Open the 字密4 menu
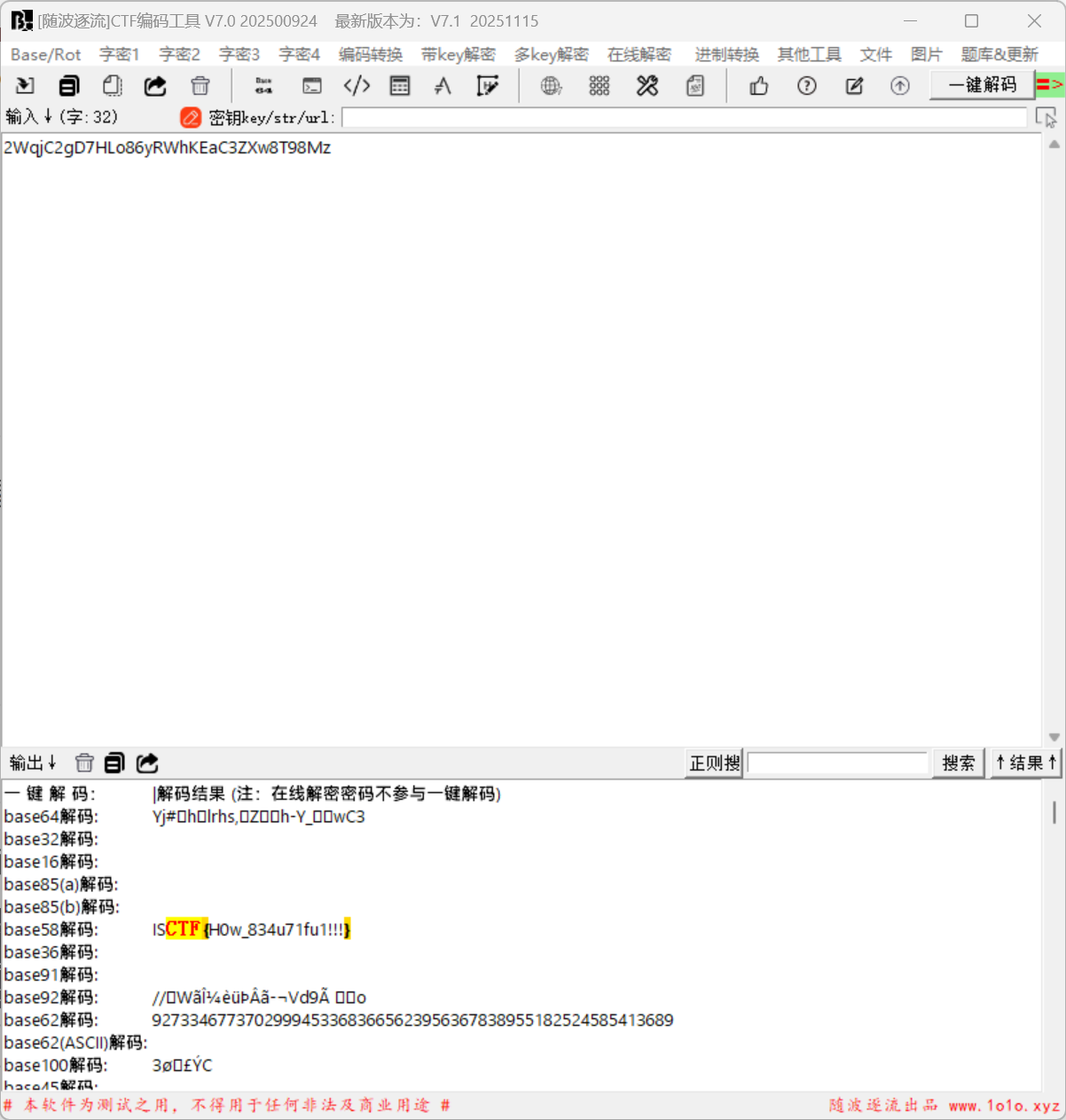Viewport: 1066px width, 1120px height. pos(300,55)
